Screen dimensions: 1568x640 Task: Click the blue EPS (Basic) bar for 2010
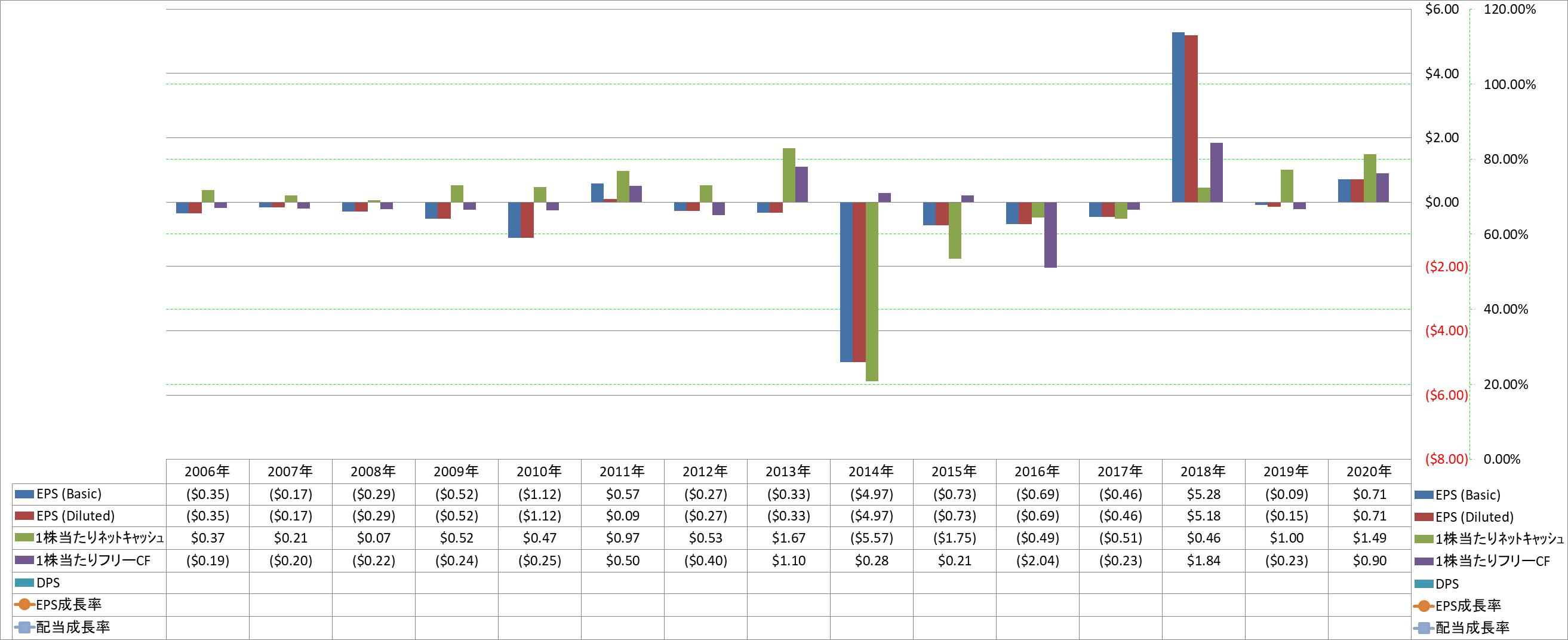[514, 220]
